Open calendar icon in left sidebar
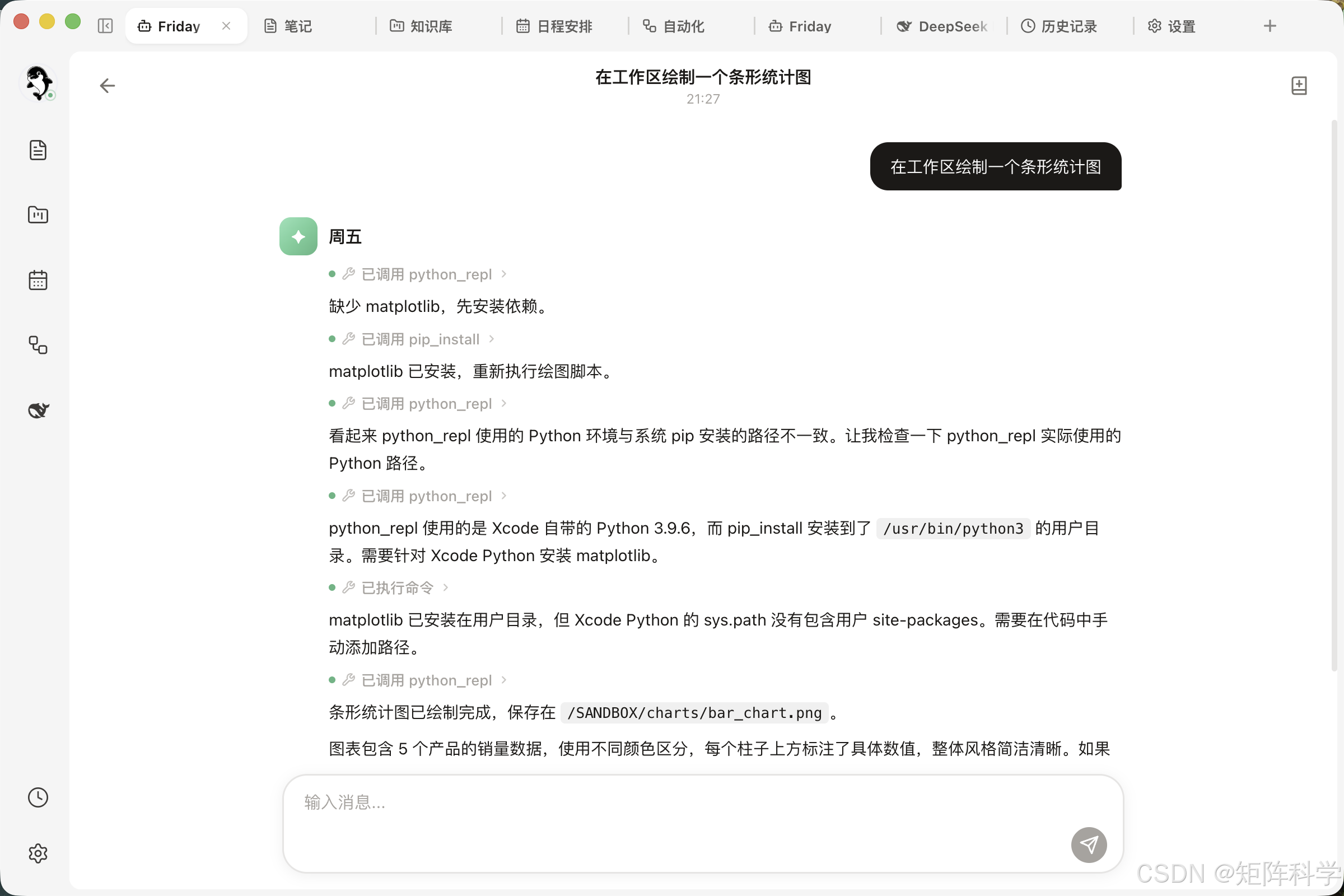The width and height of the screenshot is (1344, 896). (38, 280)
